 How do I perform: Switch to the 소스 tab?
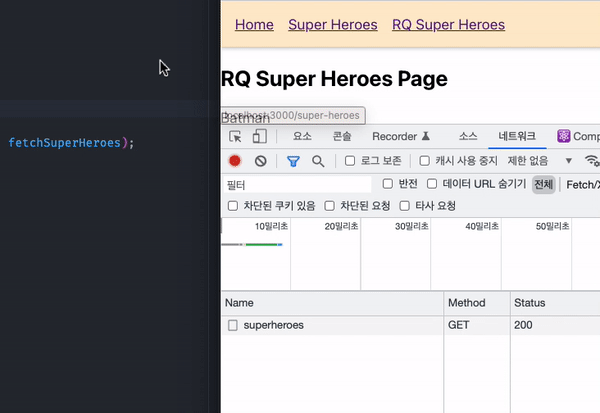coord(468,136)
